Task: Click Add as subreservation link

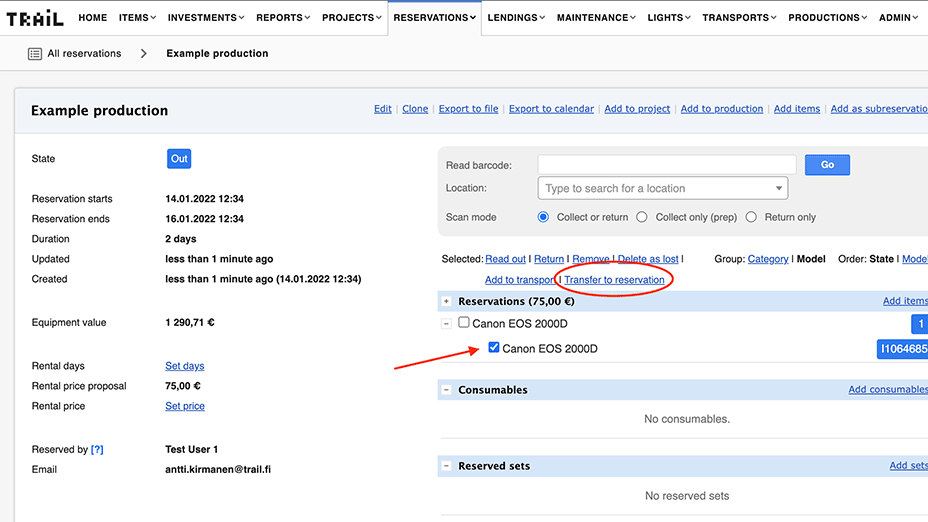Action: click(x=879, y=109)
